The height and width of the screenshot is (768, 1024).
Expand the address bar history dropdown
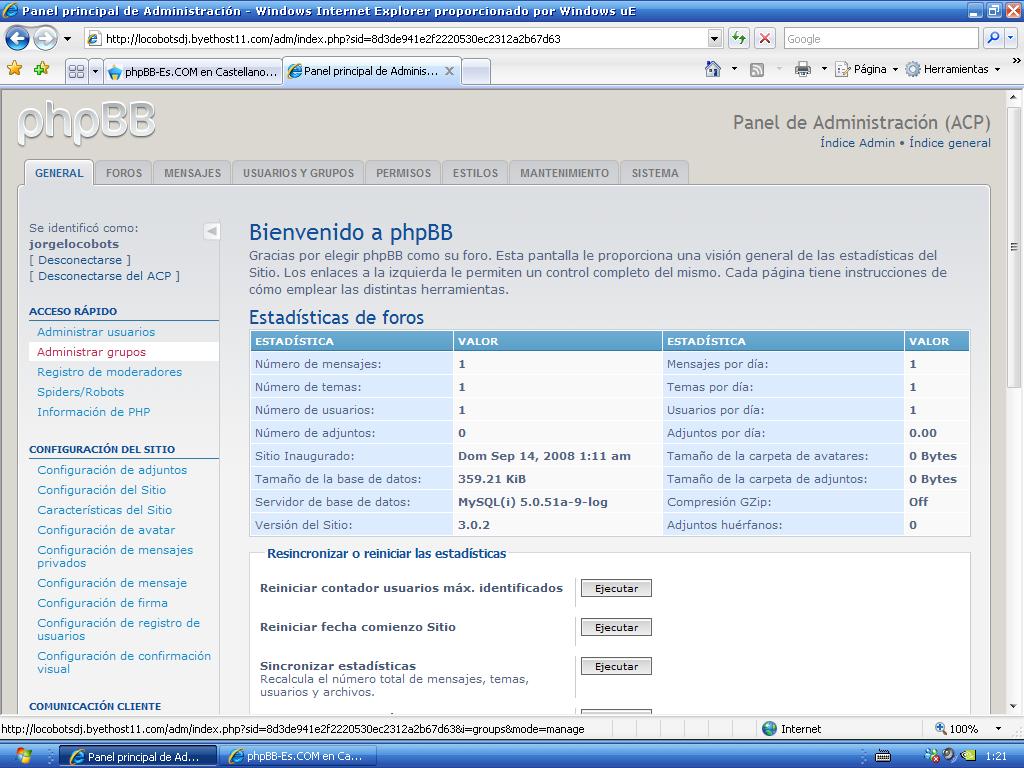714,39
